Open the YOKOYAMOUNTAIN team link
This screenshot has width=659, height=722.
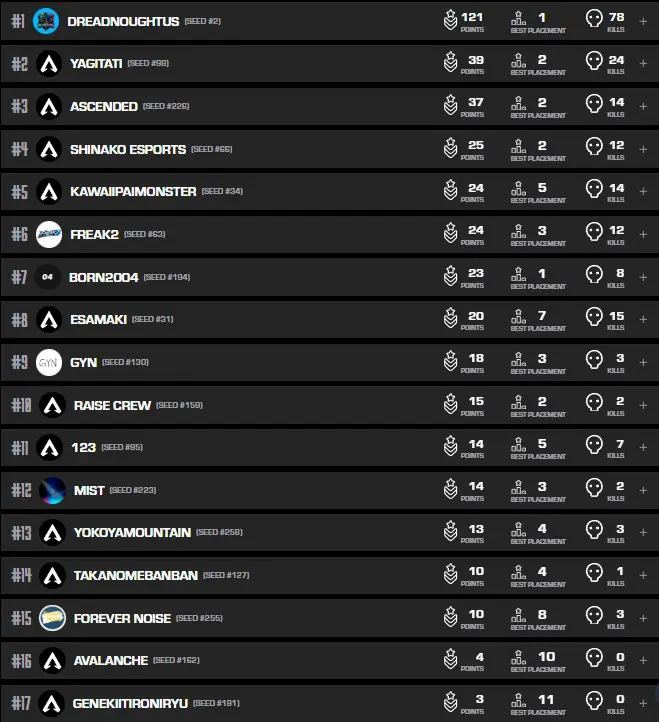pos(132,533)
